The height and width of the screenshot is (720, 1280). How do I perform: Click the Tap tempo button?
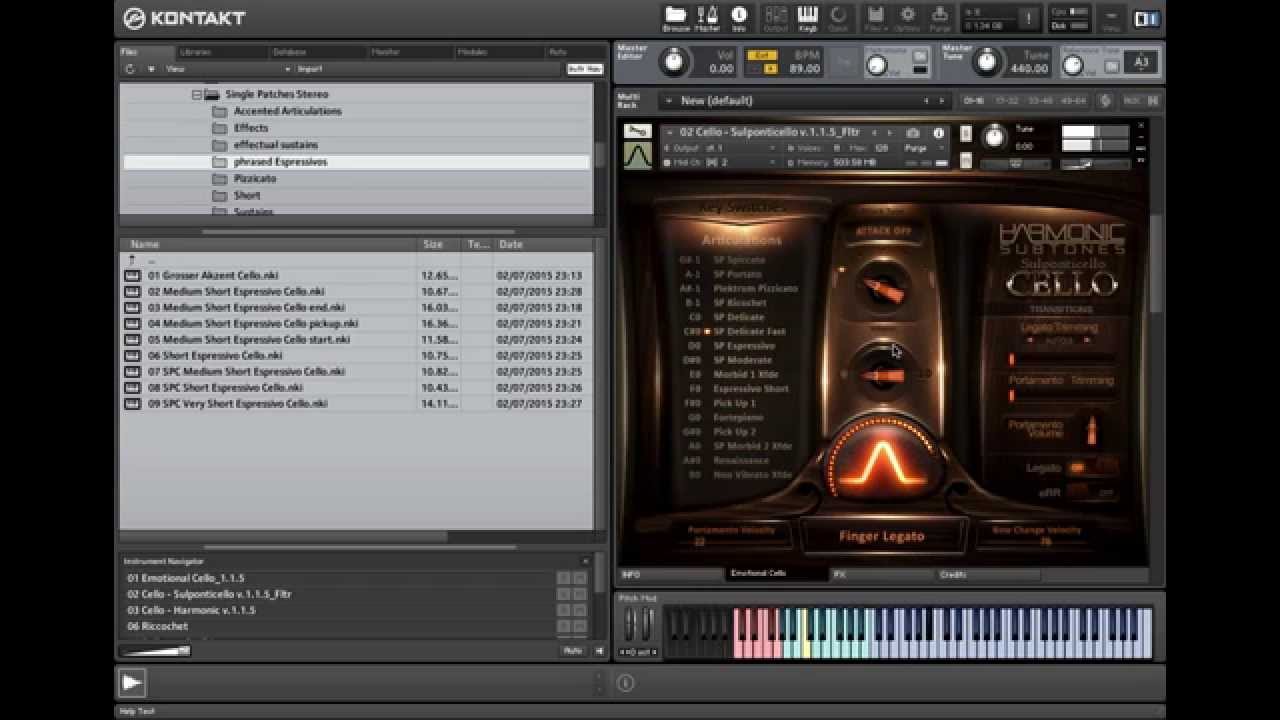click(x=843, y=62)
